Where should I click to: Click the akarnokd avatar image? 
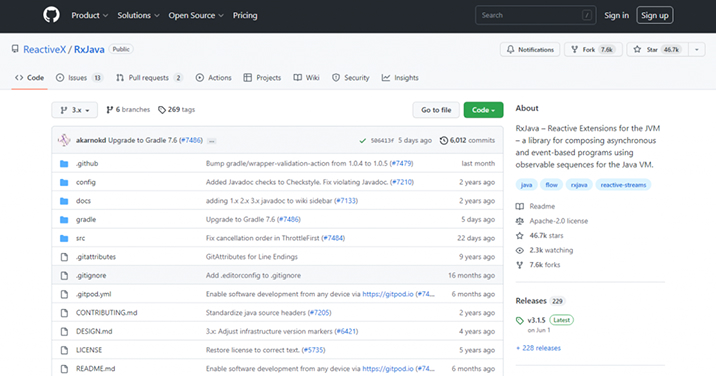(x=64, y=140)
